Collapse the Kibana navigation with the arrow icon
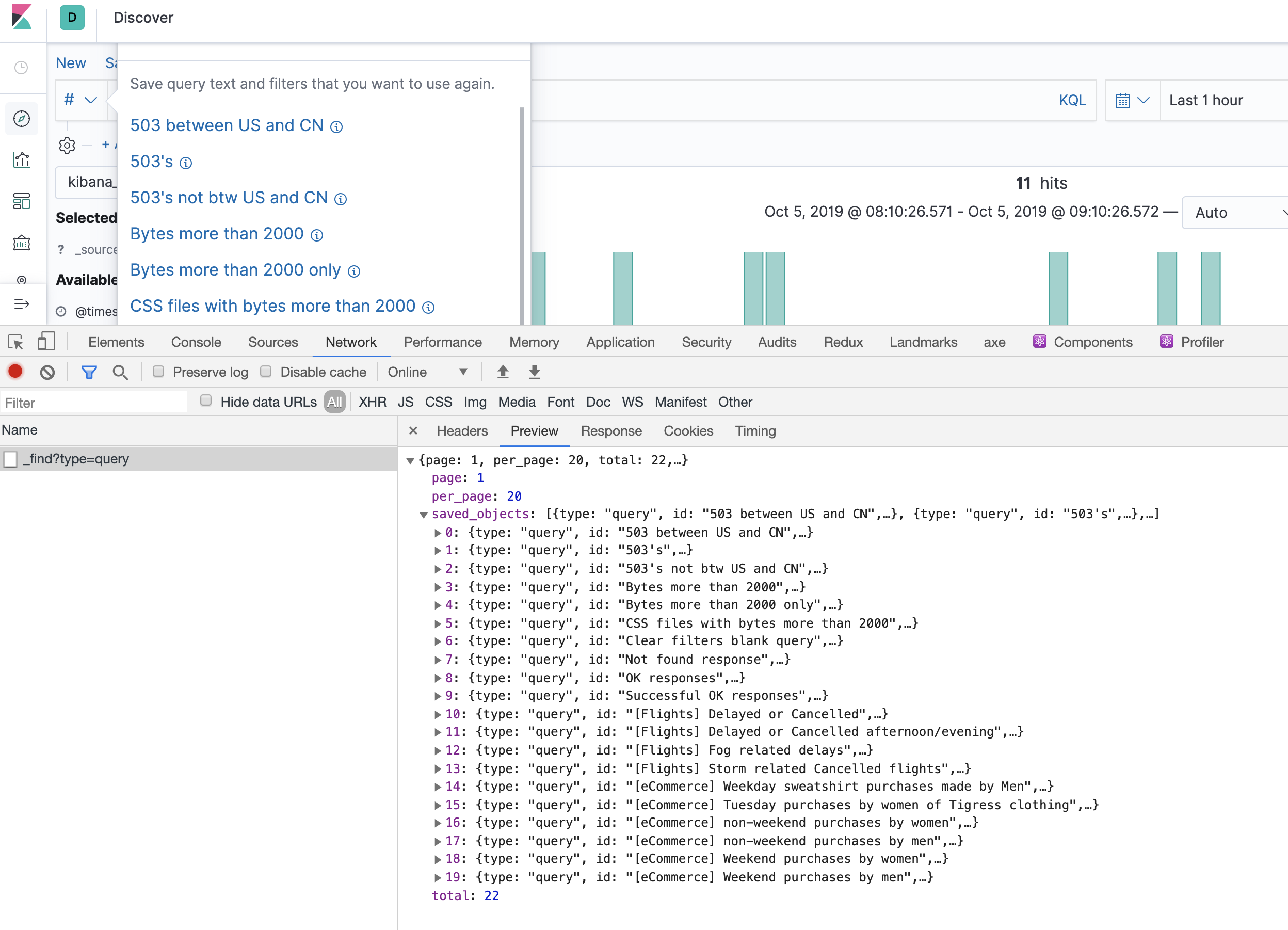This screenshot has height=930, width=1288. 22,304
